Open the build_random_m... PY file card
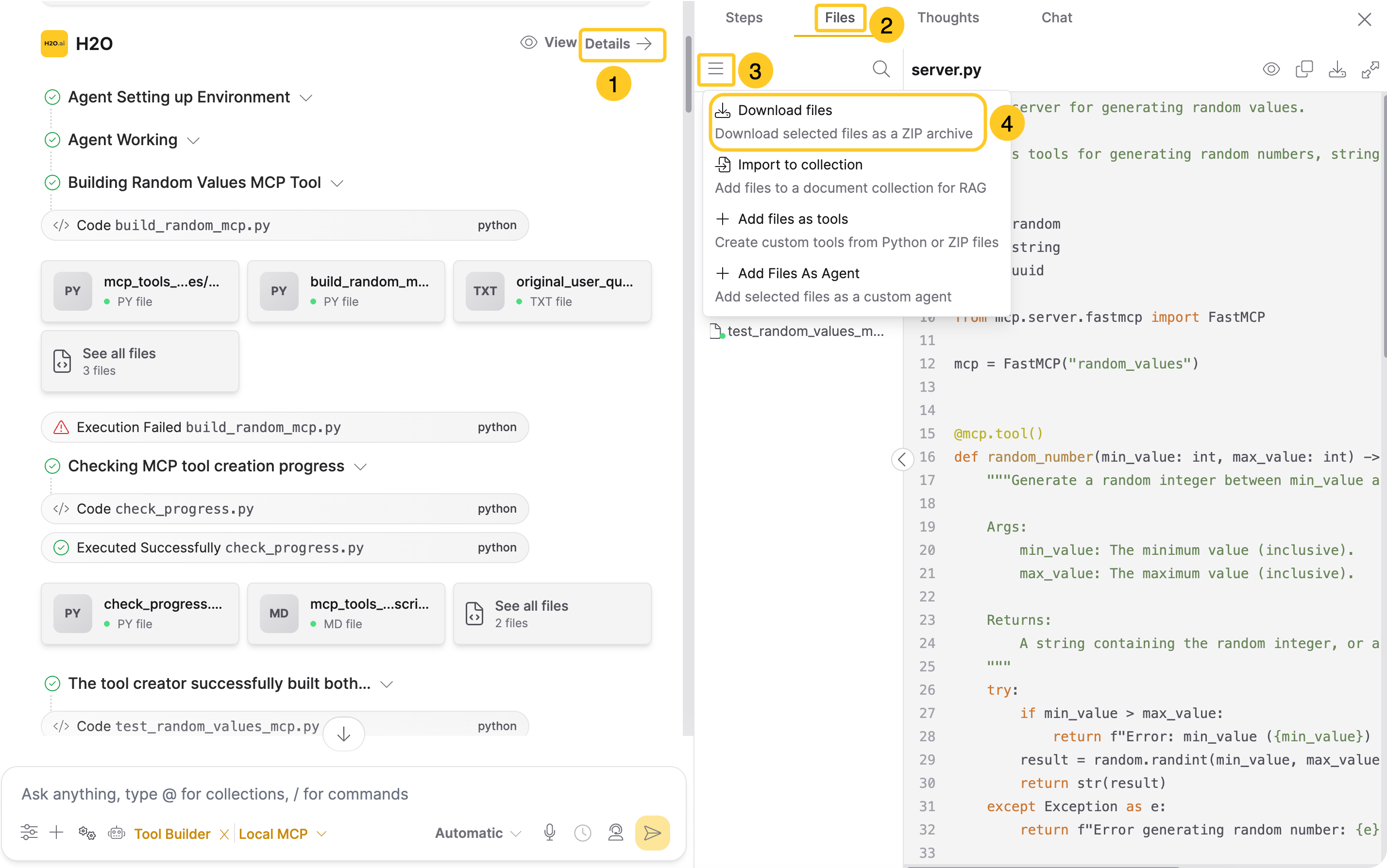This screenshot has width=1387, height=868. (x=346, y=291)
